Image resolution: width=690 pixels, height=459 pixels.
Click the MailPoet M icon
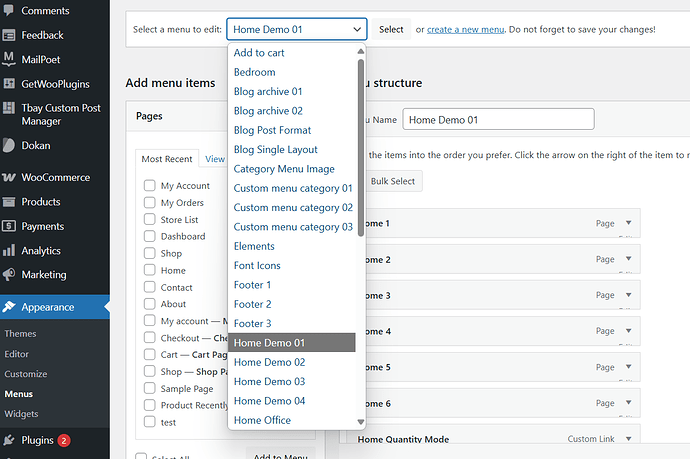tap(9, 59)
